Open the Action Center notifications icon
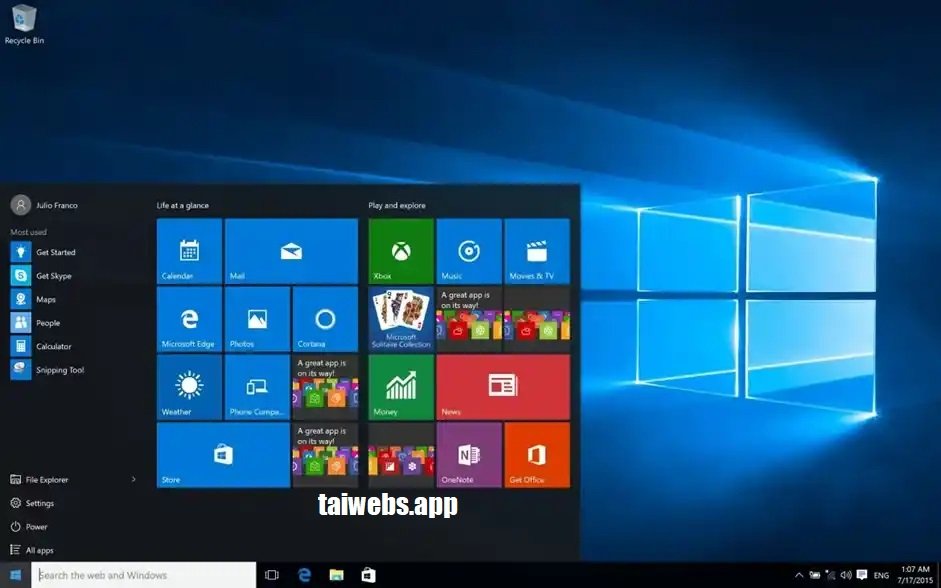The height and width of the screenshot is (588, 941). click(x=862, y=575)
